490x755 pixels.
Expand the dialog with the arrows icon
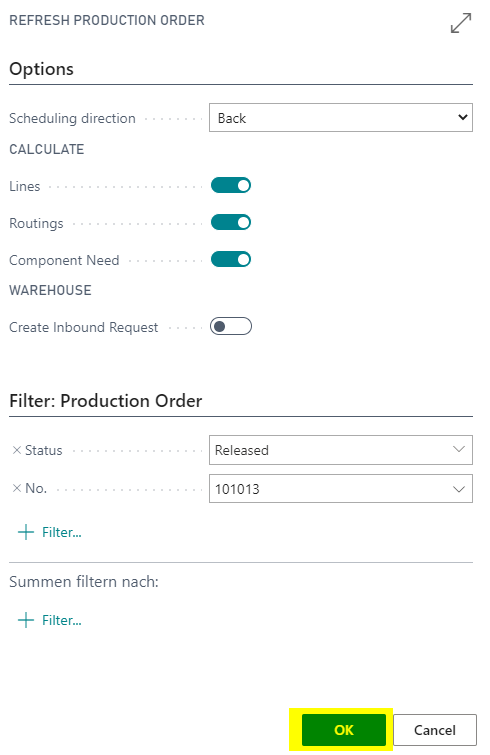(461, 23)
